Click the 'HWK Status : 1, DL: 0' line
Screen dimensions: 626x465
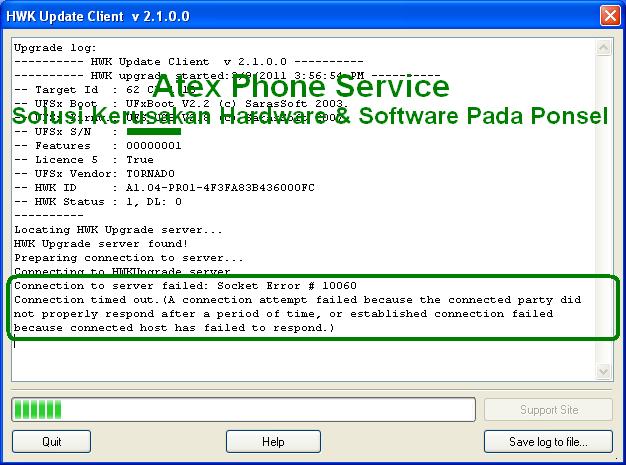98,202
